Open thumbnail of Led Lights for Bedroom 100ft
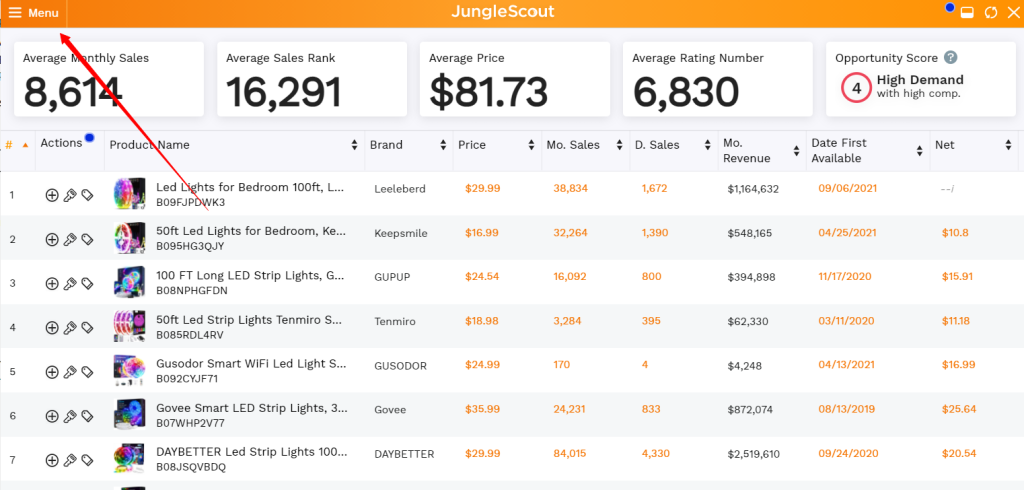The height and width of the screenshot is (490, 1024). click(x=129, y=194)
